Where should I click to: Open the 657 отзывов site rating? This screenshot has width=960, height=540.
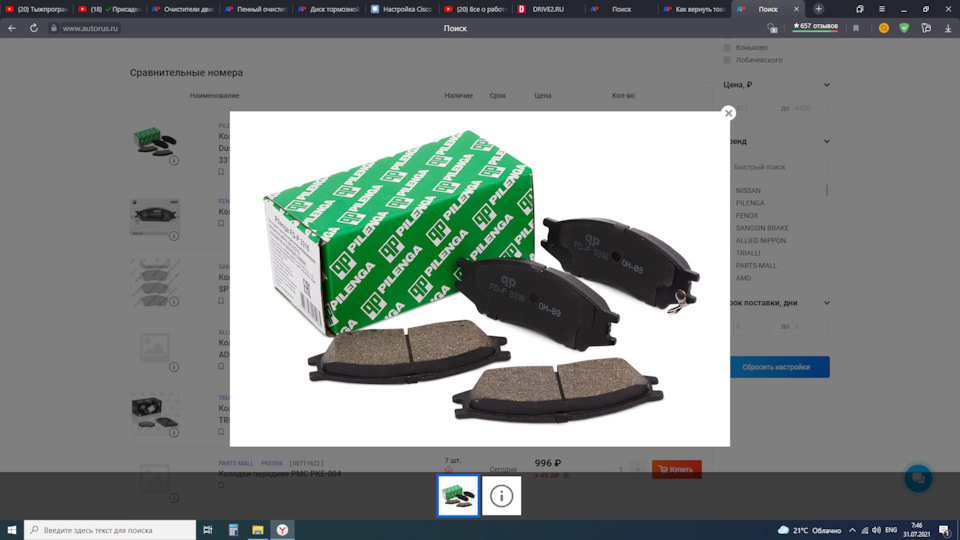pyautogui.click(x=815, y=27)
